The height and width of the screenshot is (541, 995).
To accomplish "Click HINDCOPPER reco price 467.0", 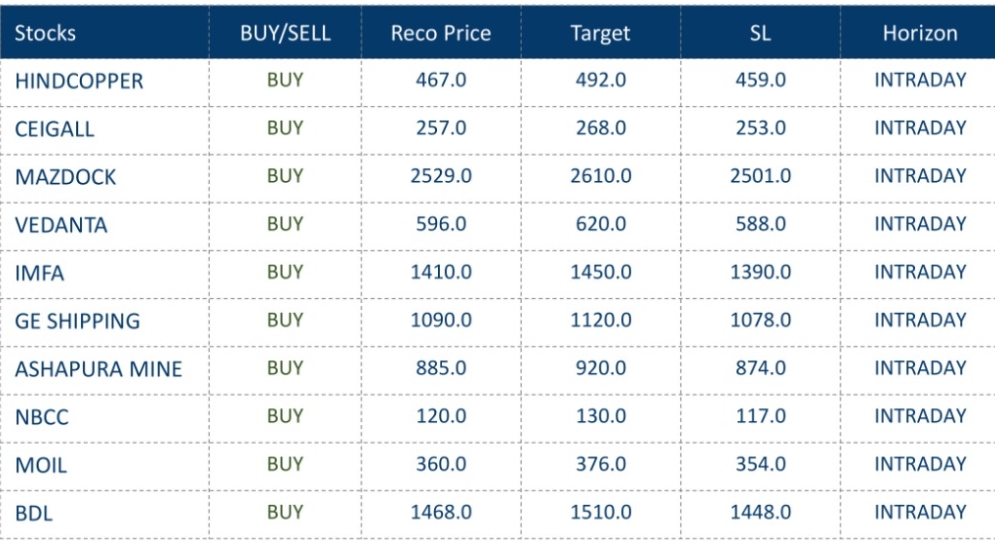I will click(441, 80).
